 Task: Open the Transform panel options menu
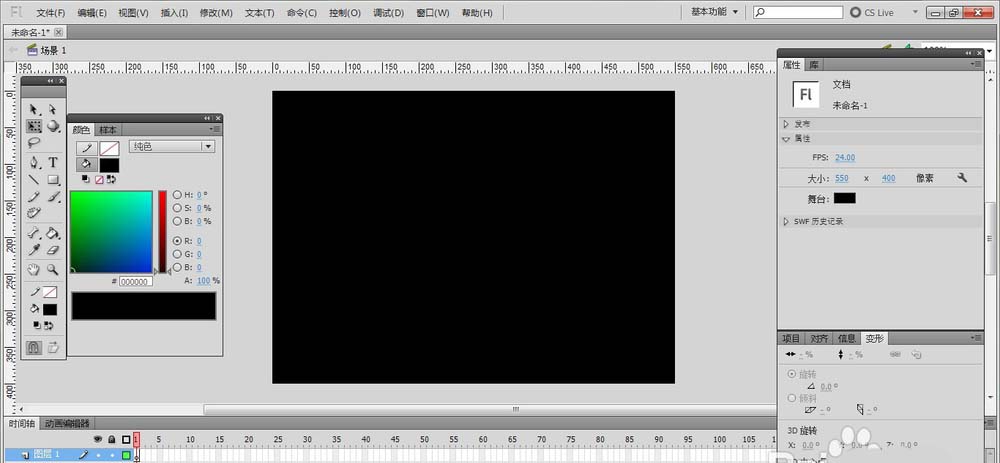[976, 338]
